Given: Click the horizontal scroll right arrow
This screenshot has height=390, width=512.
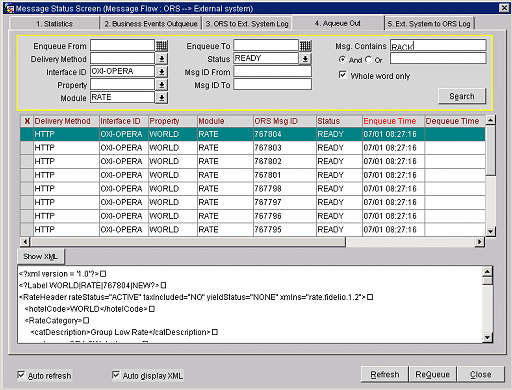Looking at the screenshot, I should [x=479, y=242].
